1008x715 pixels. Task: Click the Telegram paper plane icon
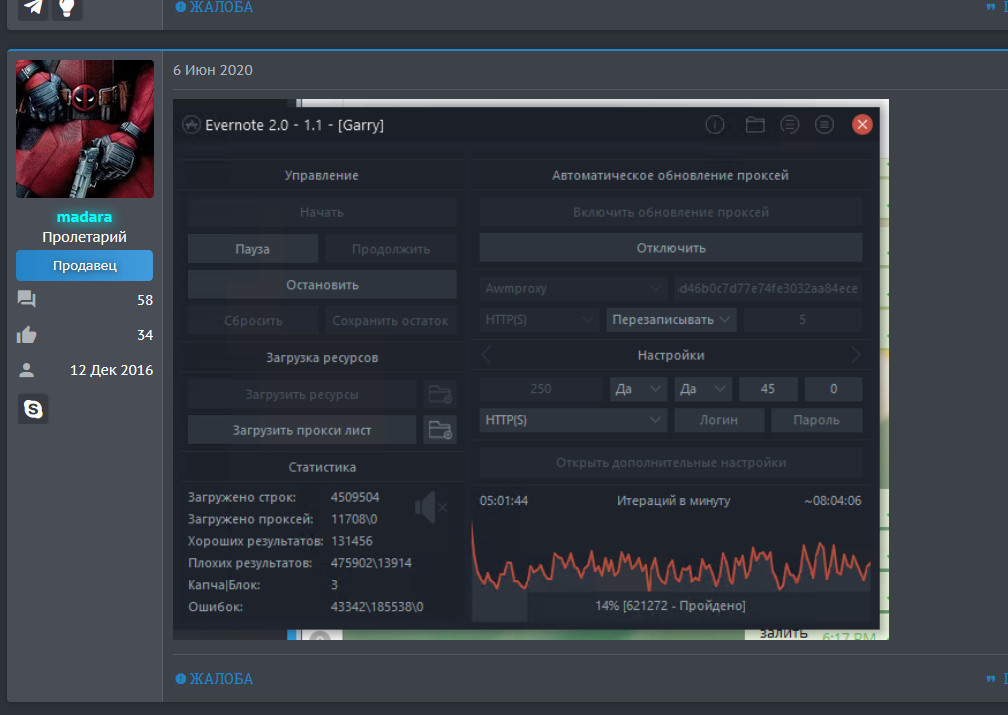(33, 7)
